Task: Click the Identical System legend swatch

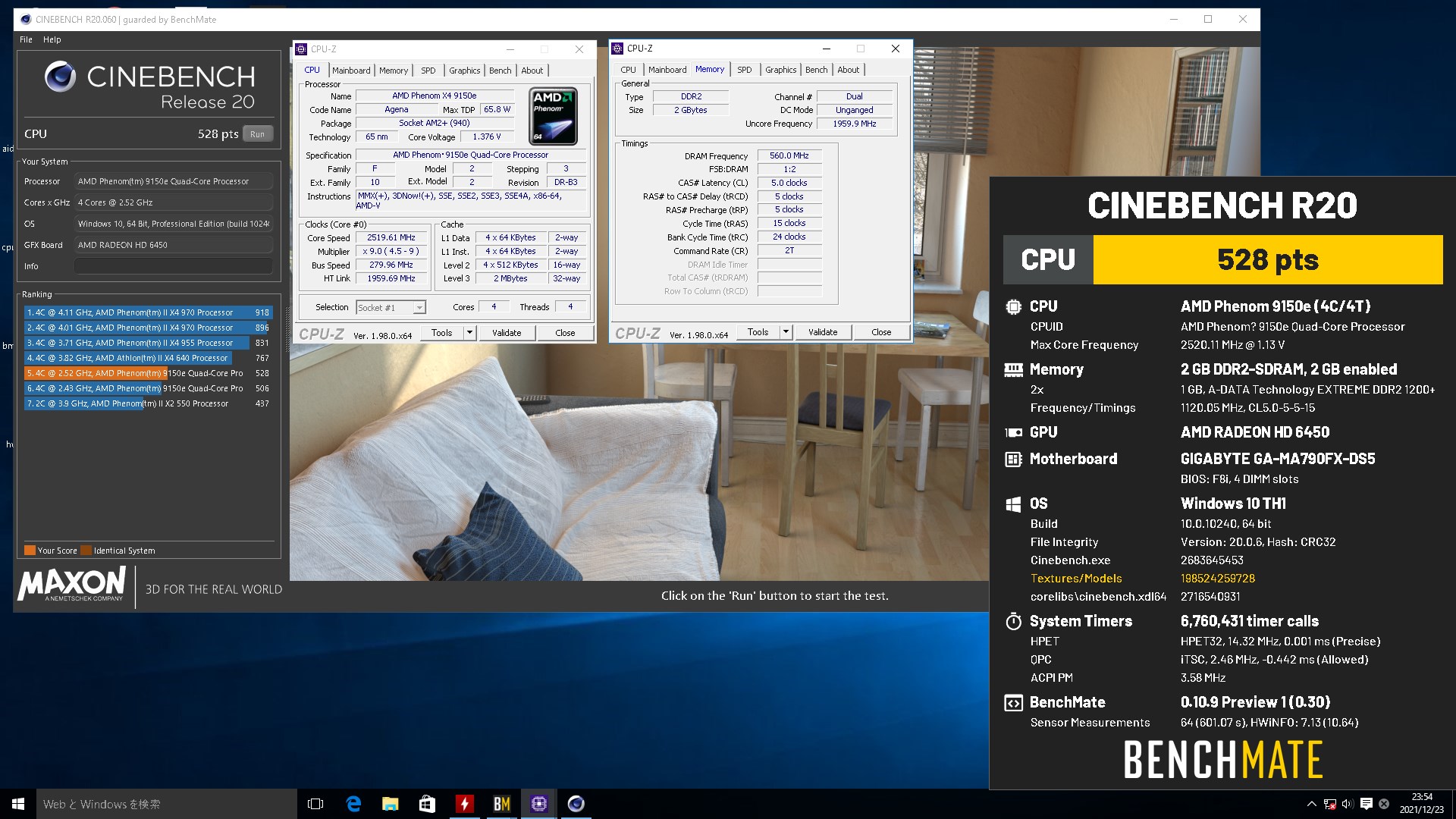Action: coord(86,551)
